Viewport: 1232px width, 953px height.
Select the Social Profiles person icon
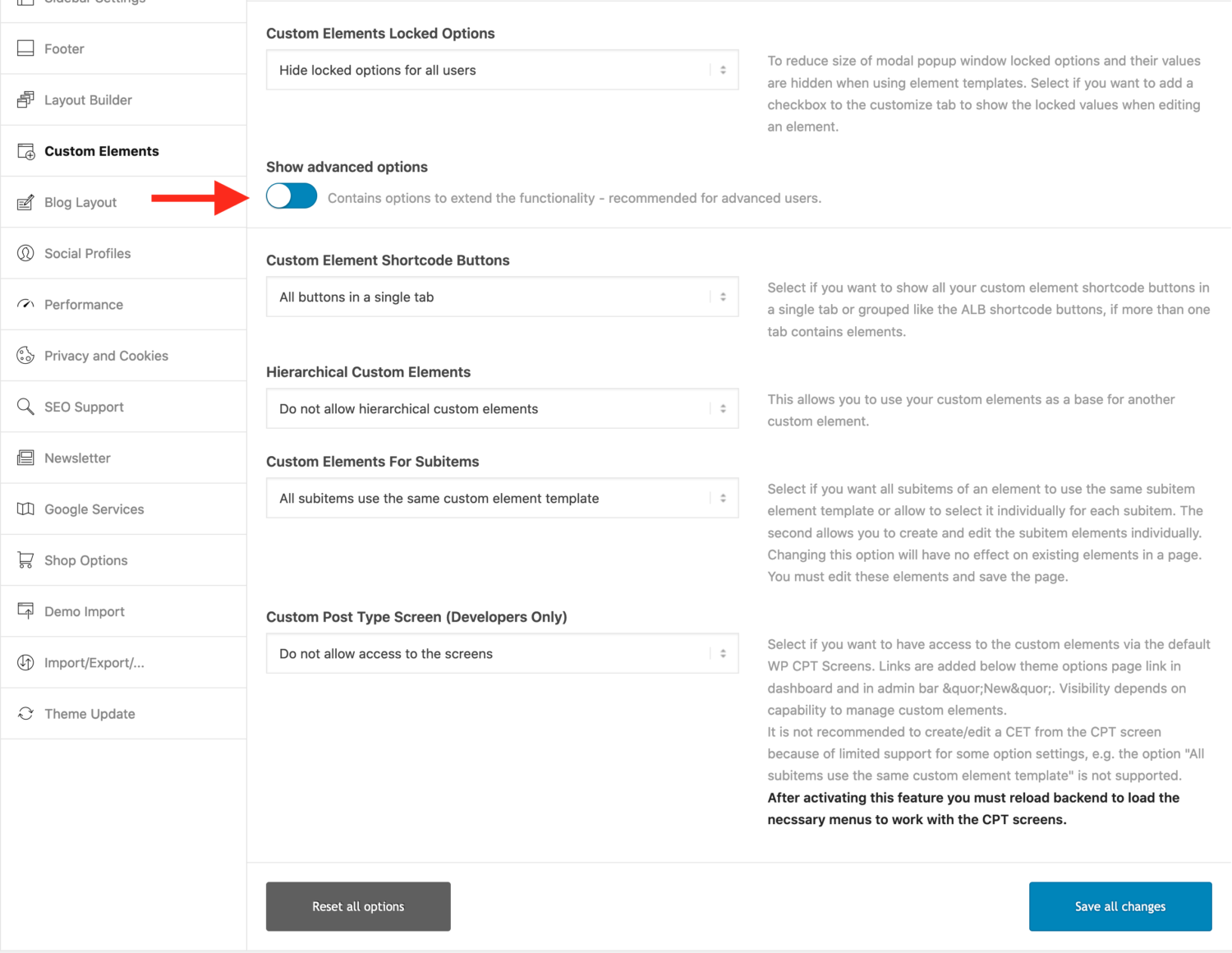click(25, 253)
